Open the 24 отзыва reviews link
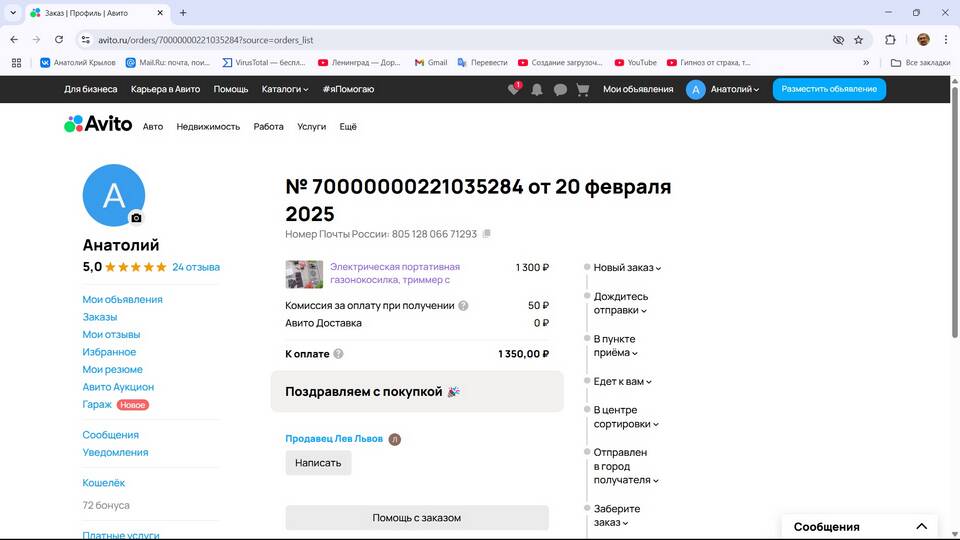960x540 pixels. coord(196,267)
